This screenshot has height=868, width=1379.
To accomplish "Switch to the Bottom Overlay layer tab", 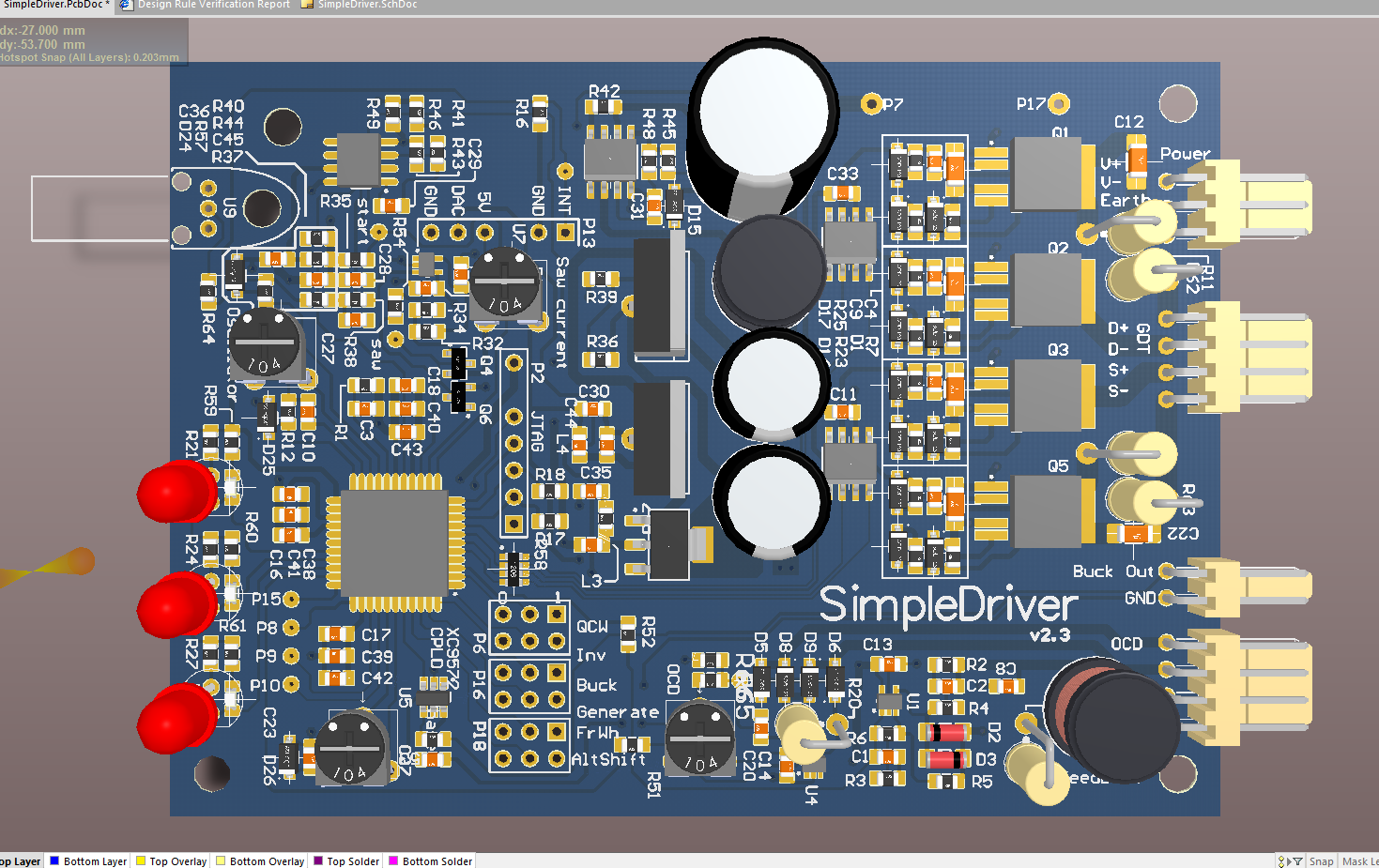I will (267, 861).
